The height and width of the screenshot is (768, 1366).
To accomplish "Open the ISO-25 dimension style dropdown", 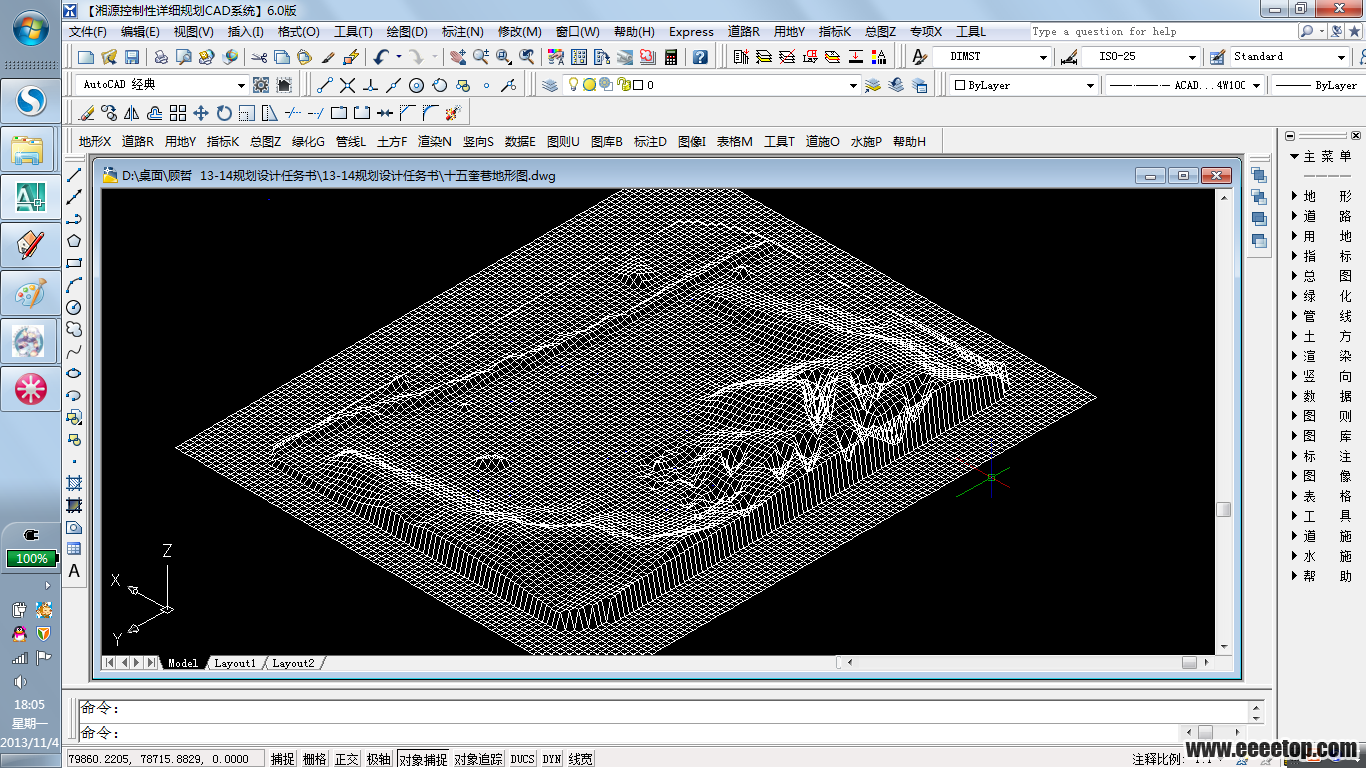I will click(x=1192, y=57).
